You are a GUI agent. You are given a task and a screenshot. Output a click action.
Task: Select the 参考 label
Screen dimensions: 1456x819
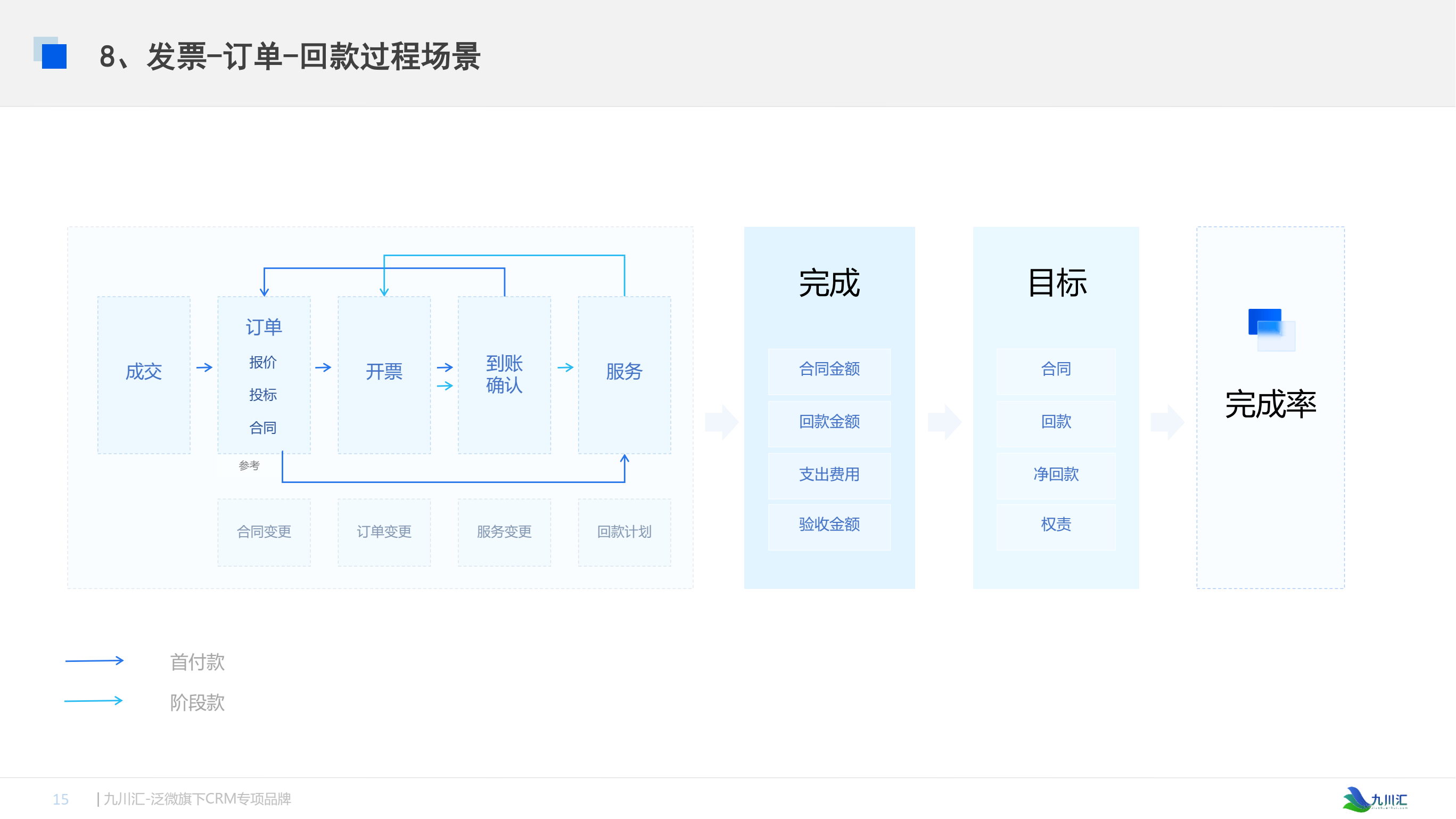249,465
